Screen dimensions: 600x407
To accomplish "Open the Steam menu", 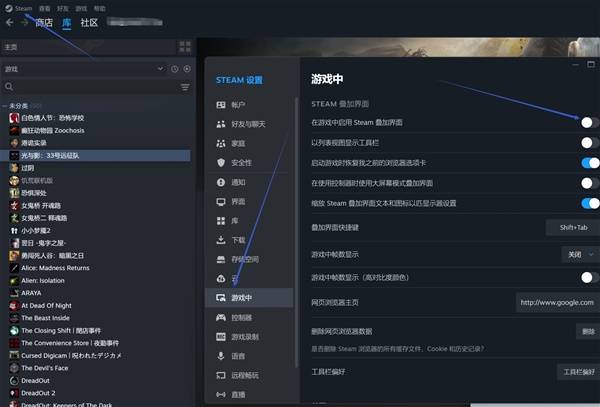I will coord(23,8).
